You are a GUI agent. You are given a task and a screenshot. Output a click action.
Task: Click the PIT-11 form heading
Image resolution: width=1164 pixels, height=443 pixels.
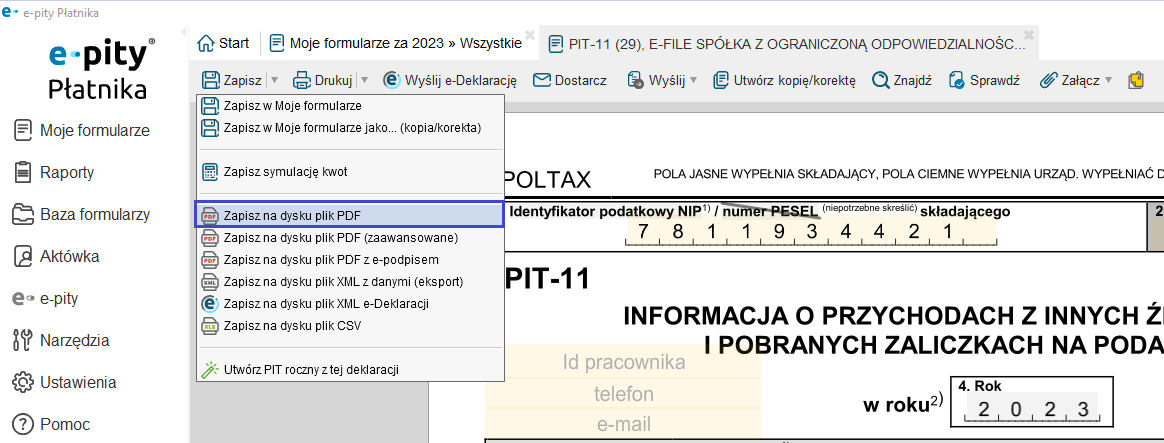tap(546, 279)
